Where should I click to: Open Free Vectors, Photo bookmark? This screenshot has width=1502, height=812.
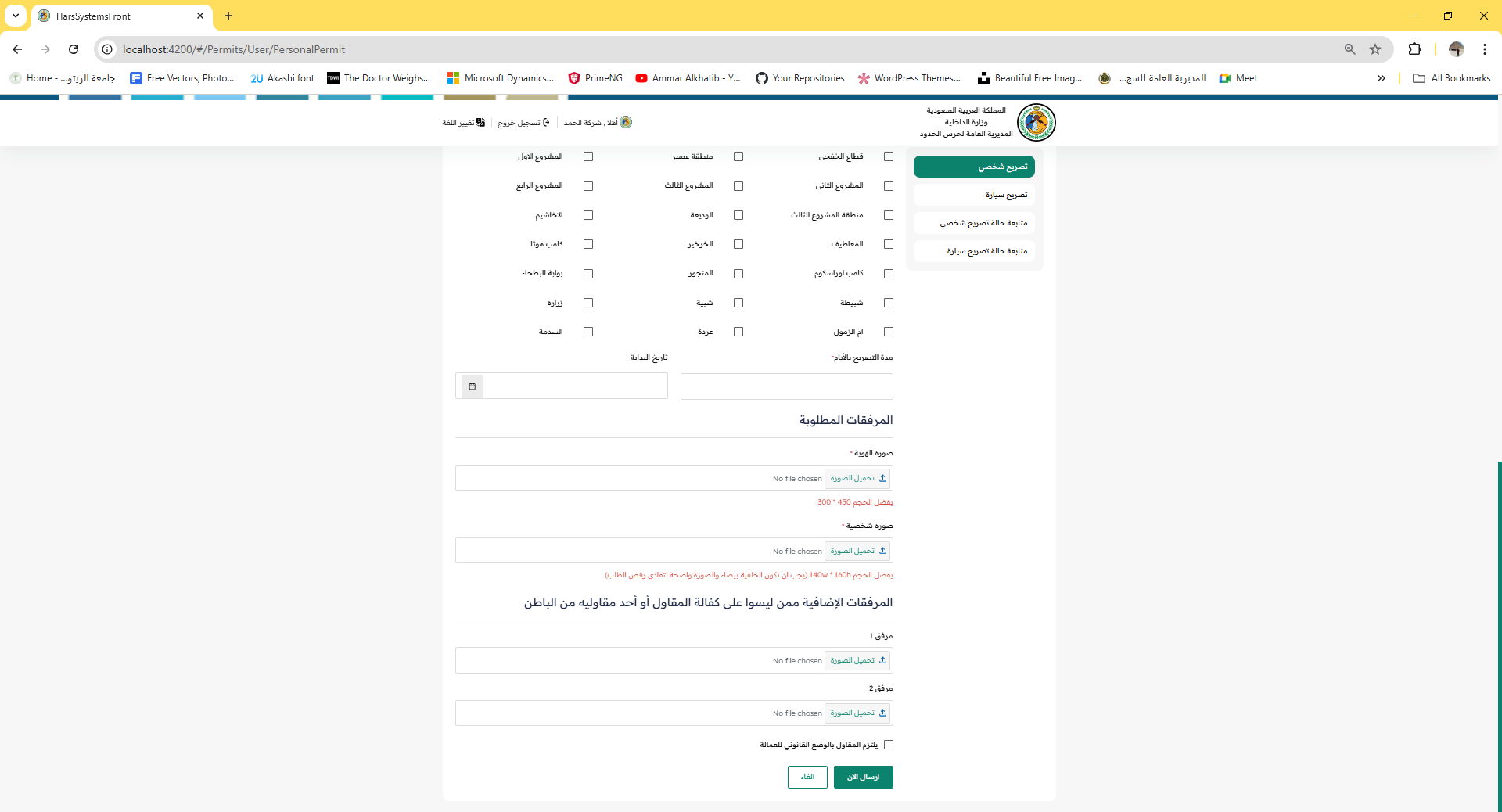coord(182,78)
